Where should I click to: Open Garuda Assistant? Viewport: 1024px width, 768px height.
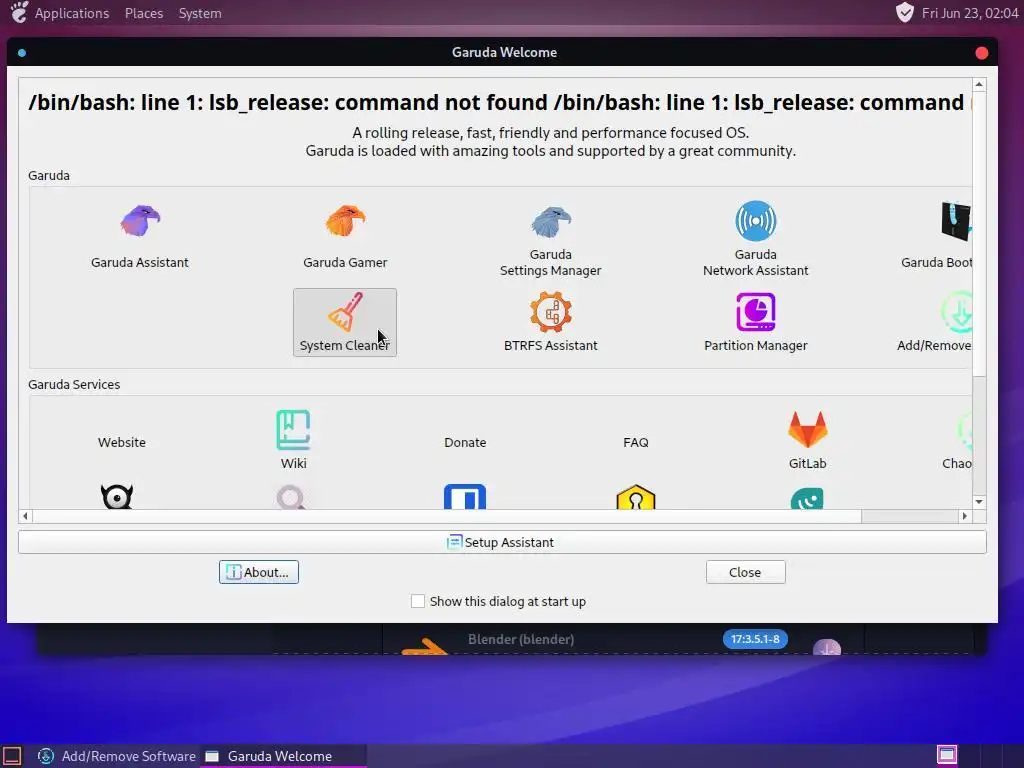pos(139,235)
